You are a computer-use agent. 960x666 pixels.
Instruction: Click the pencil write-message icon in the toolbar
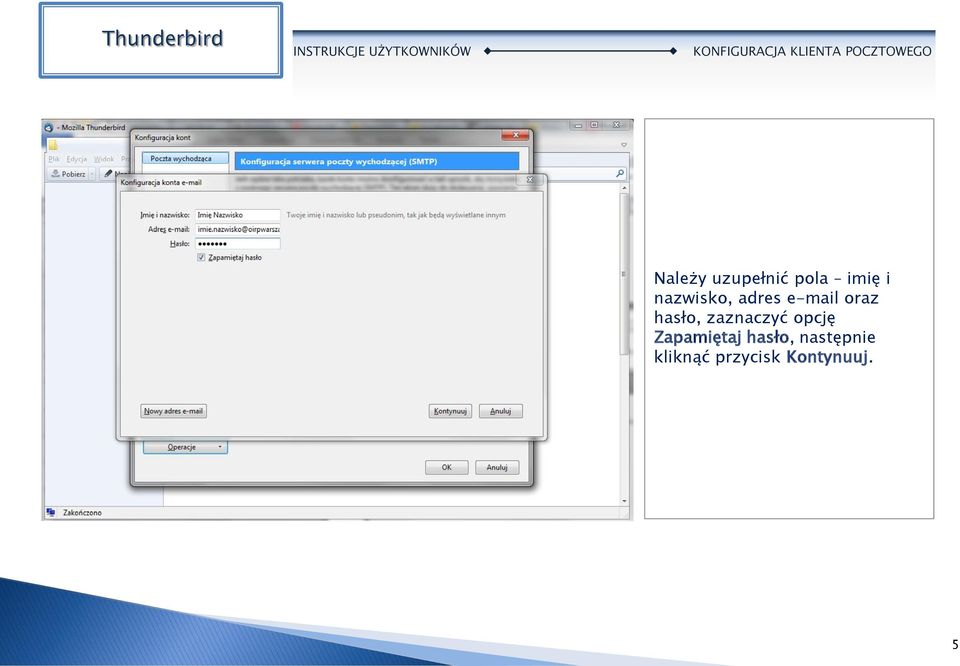[x=108, y=174]
